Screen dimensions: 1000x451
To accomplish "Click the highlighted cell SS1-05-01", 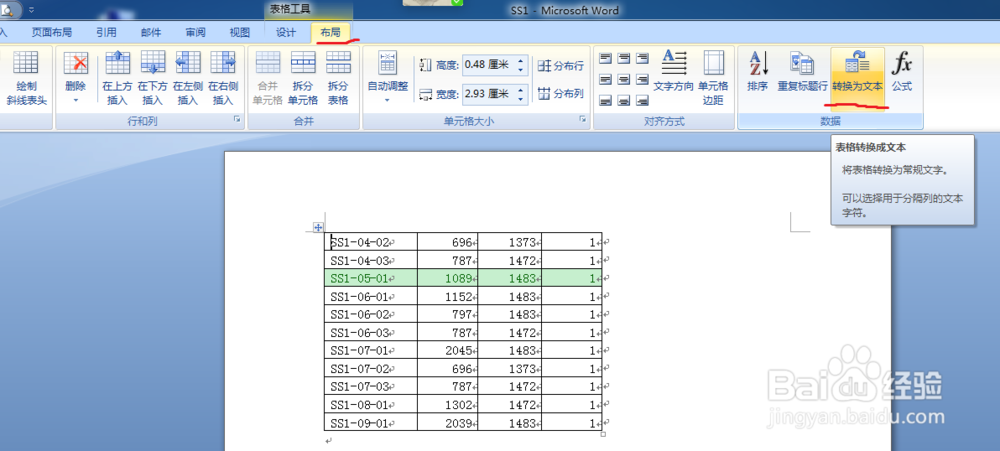I will click(371, 278).
